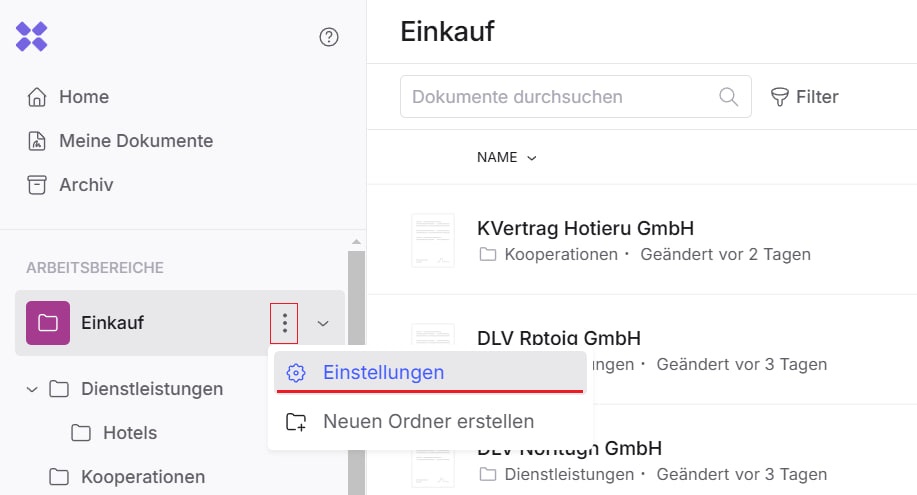Open the help question mark icon
This screenshot has width=917, height=495.
329,37
